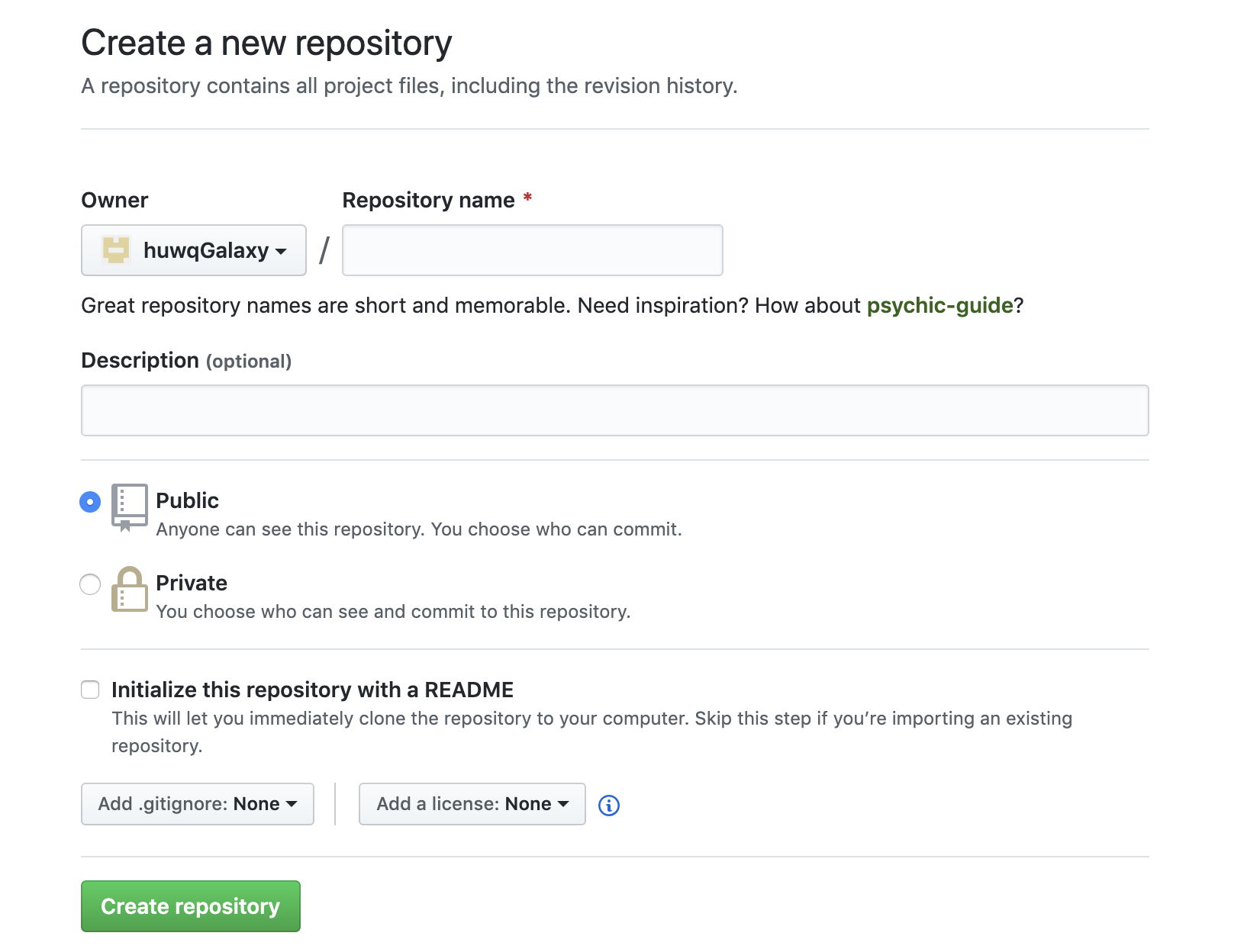Click the Private repository lock icon
The image size is (1244, 952).
click(x=129, y=589)
